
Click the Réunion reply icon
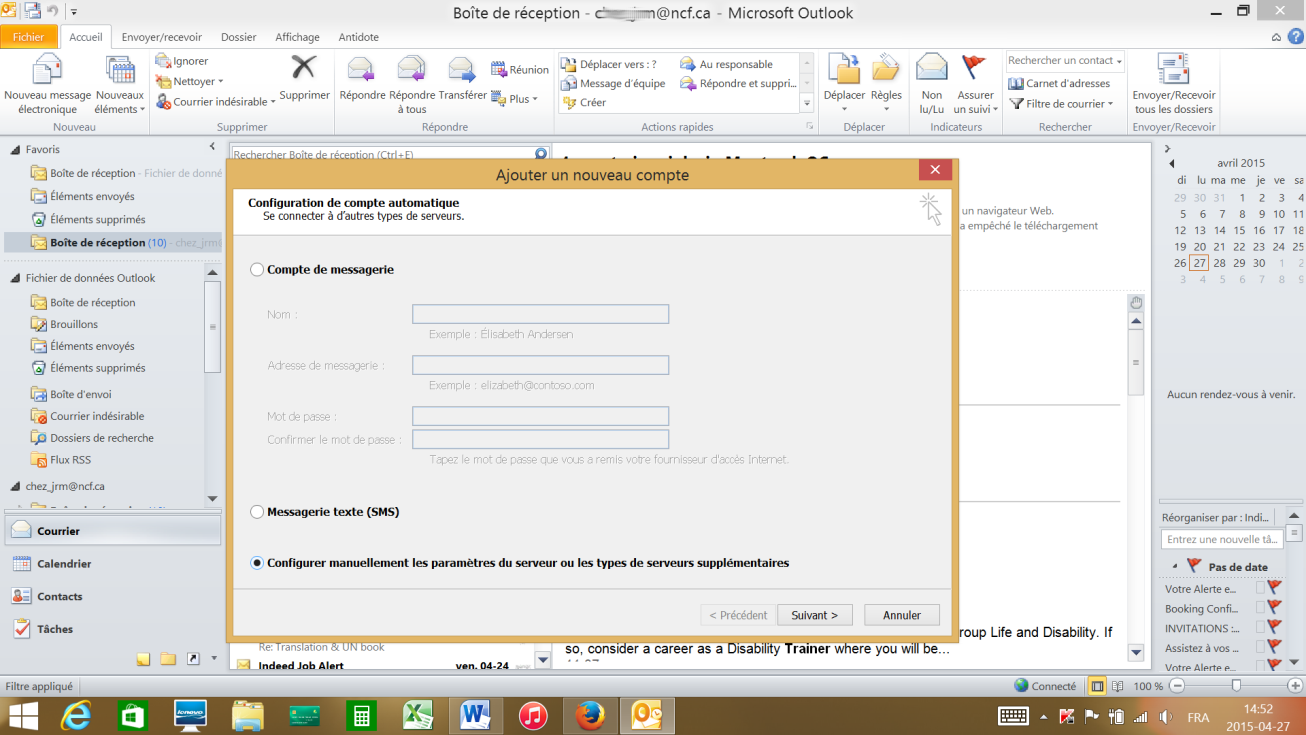click(520, 70)
